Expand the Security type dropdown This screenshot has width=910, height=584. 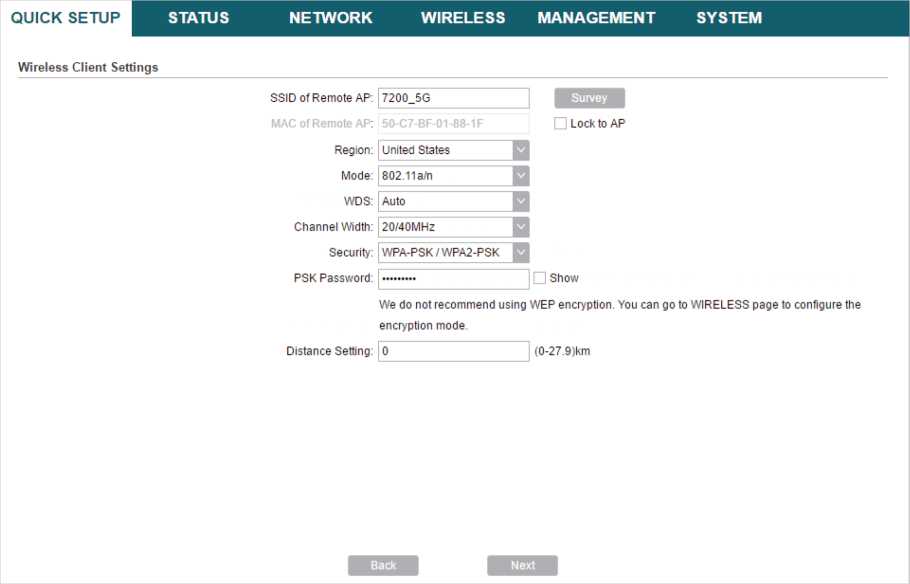point(453,253)
